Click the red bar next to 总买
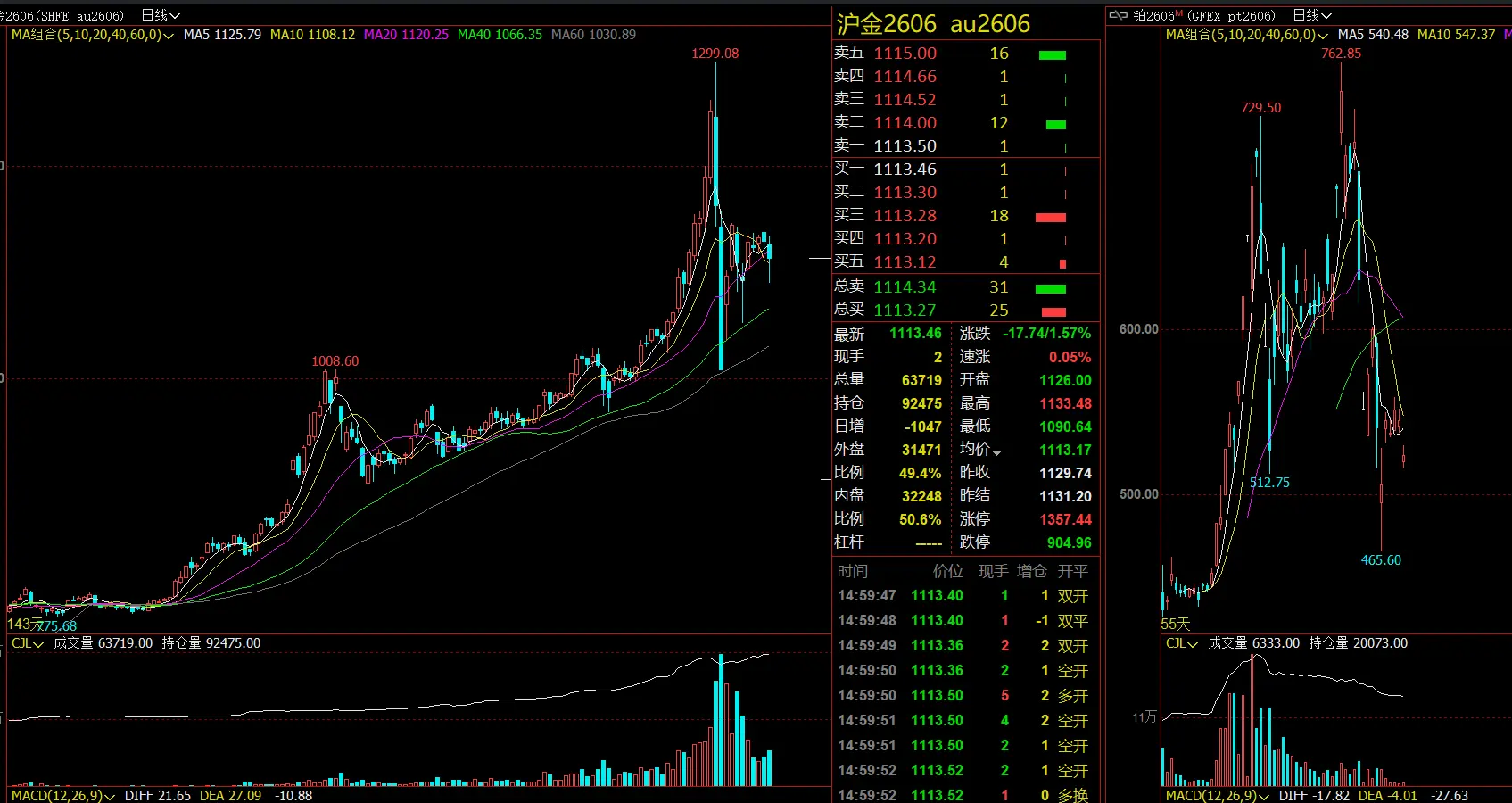Image resolution: width=1512 pixels, height=803 pixels. 1053,312
